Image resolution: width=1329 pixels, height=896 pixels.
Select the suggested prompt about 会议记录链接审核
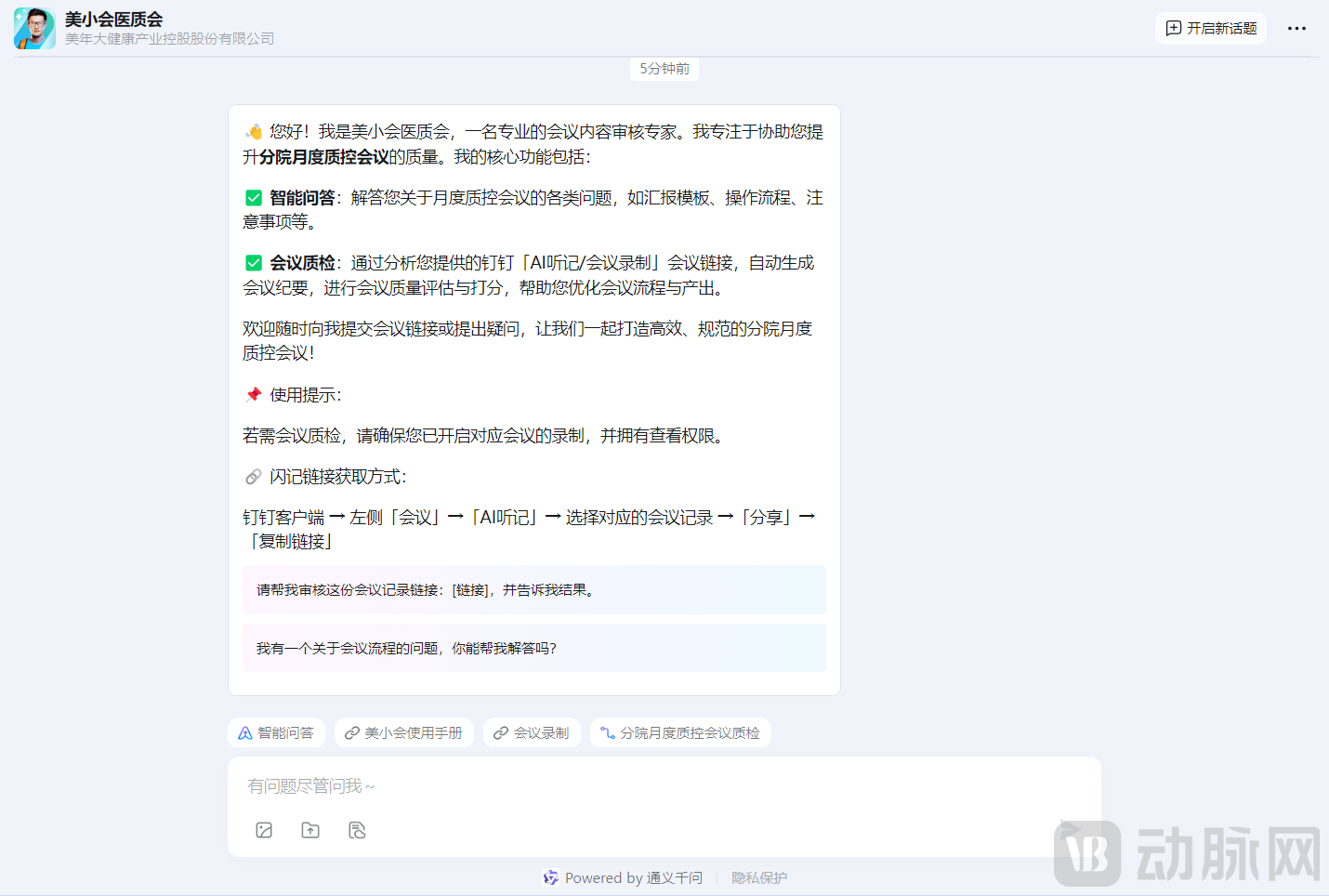coord(534,589)
